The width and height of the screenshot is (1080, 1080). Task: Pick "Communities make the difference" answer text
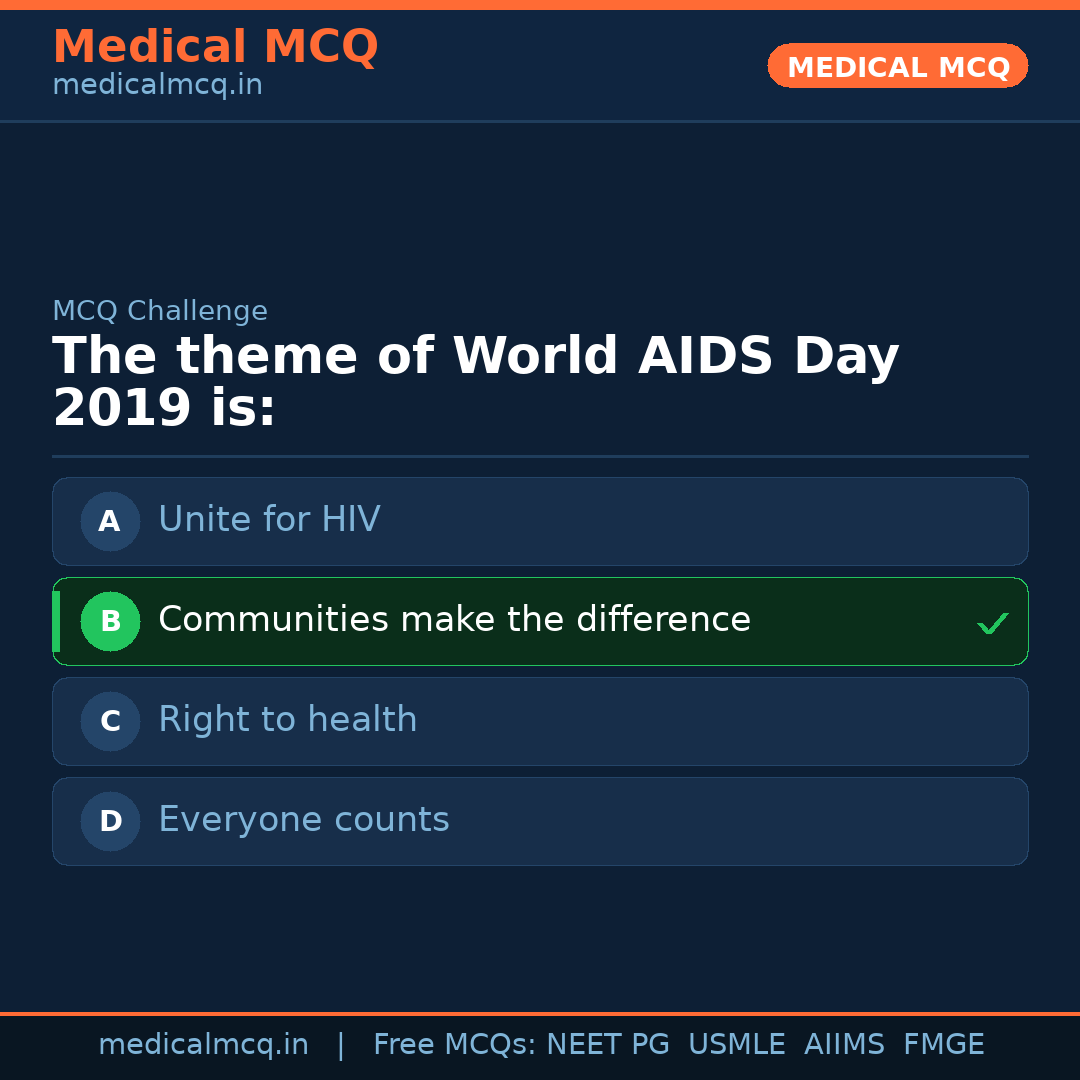454,620
